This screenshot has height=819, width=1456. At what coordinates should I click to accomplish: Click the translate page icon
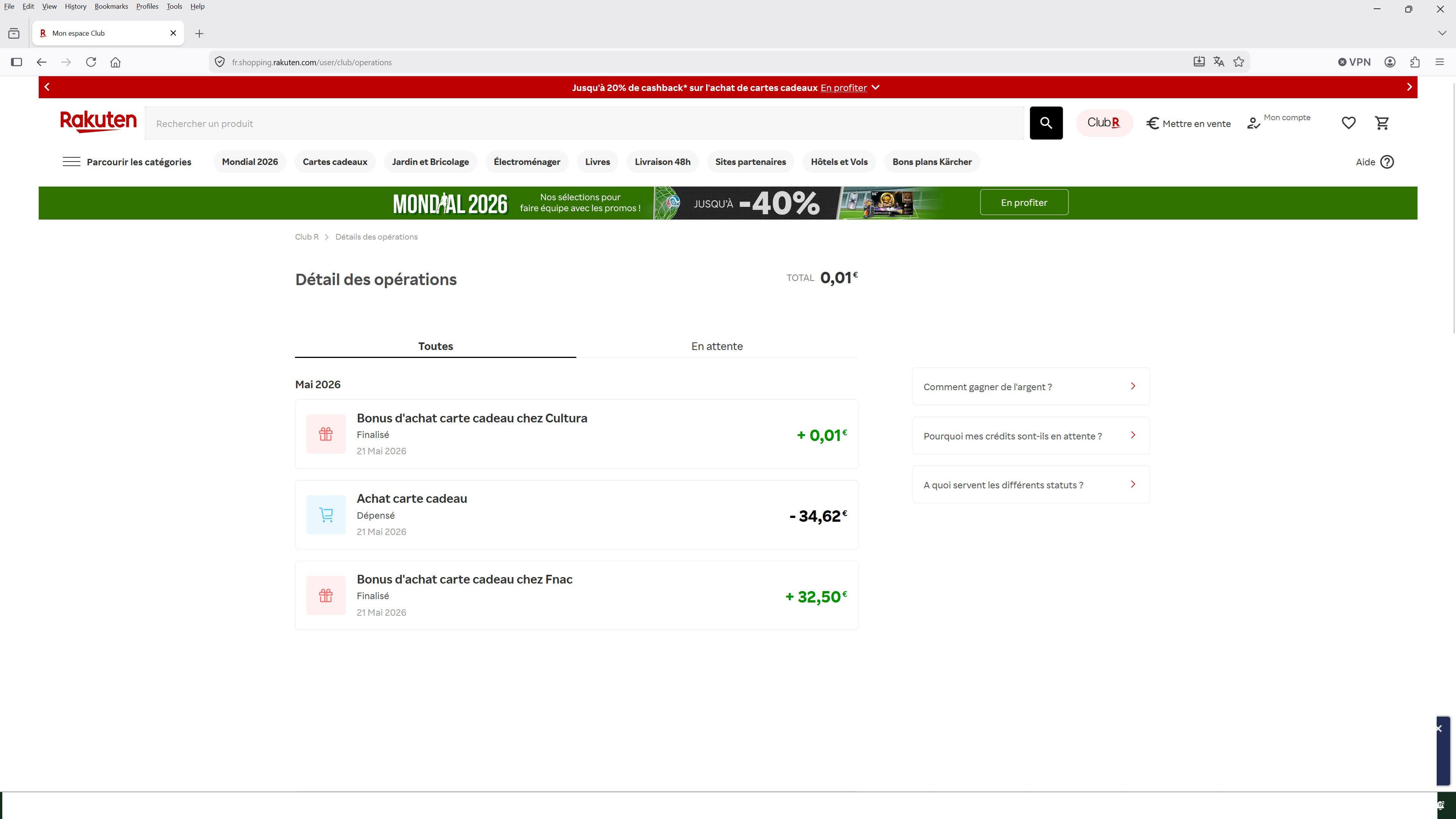pyautogui.click(x=1219, y=62)
